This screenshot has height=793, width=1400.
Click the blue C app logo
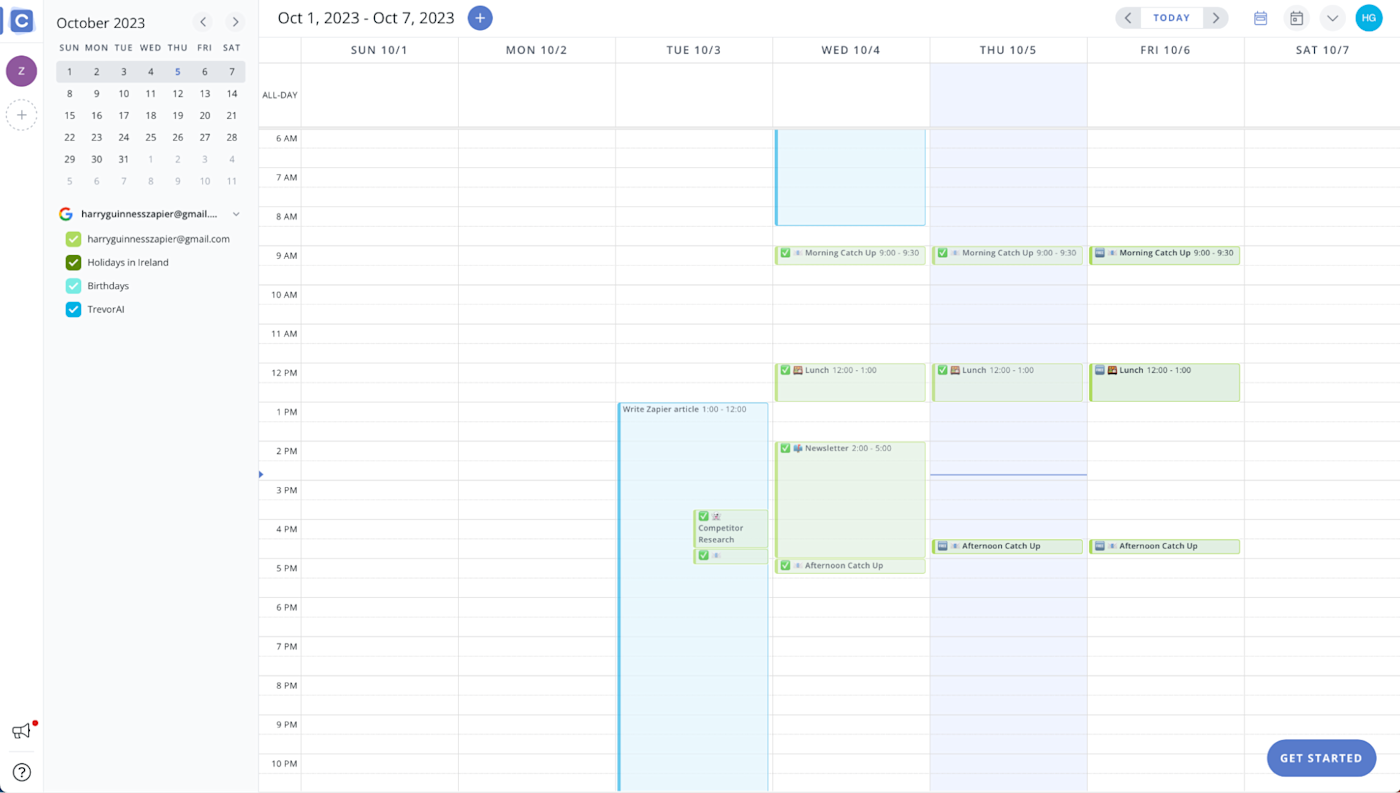pos(21,20)
